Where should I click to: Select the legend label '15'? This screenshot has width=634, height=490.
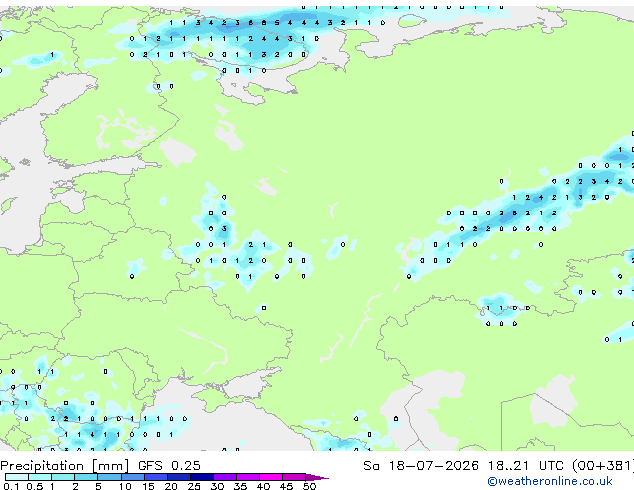coord(148,486)
